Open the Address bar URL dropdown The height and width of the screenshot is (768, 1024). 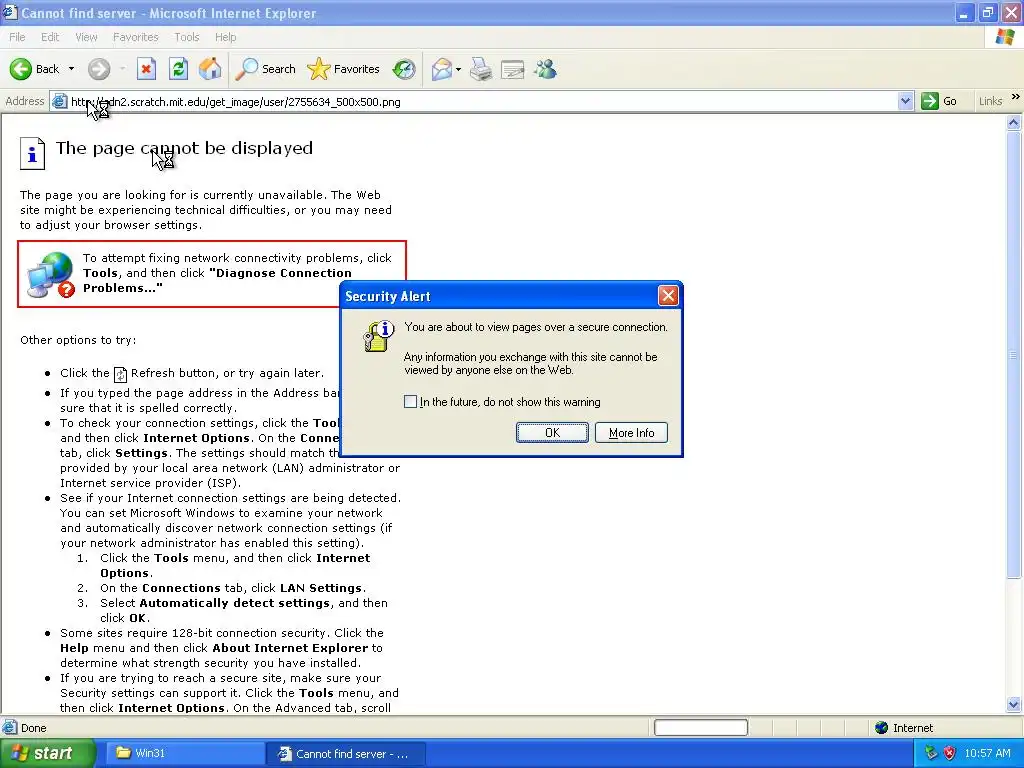point(905,101)
